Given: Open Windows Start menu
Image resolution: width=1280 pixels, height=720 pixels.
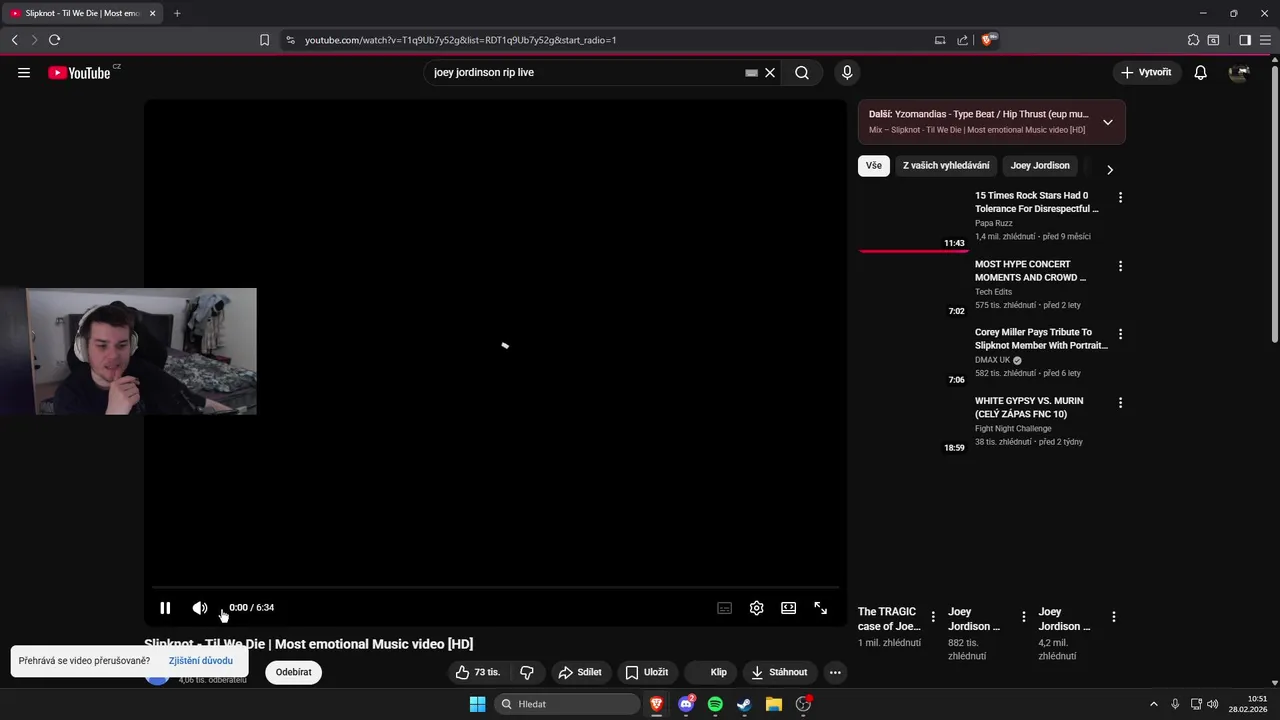Looking at the screenshot, I should click(x=477, y=704).
